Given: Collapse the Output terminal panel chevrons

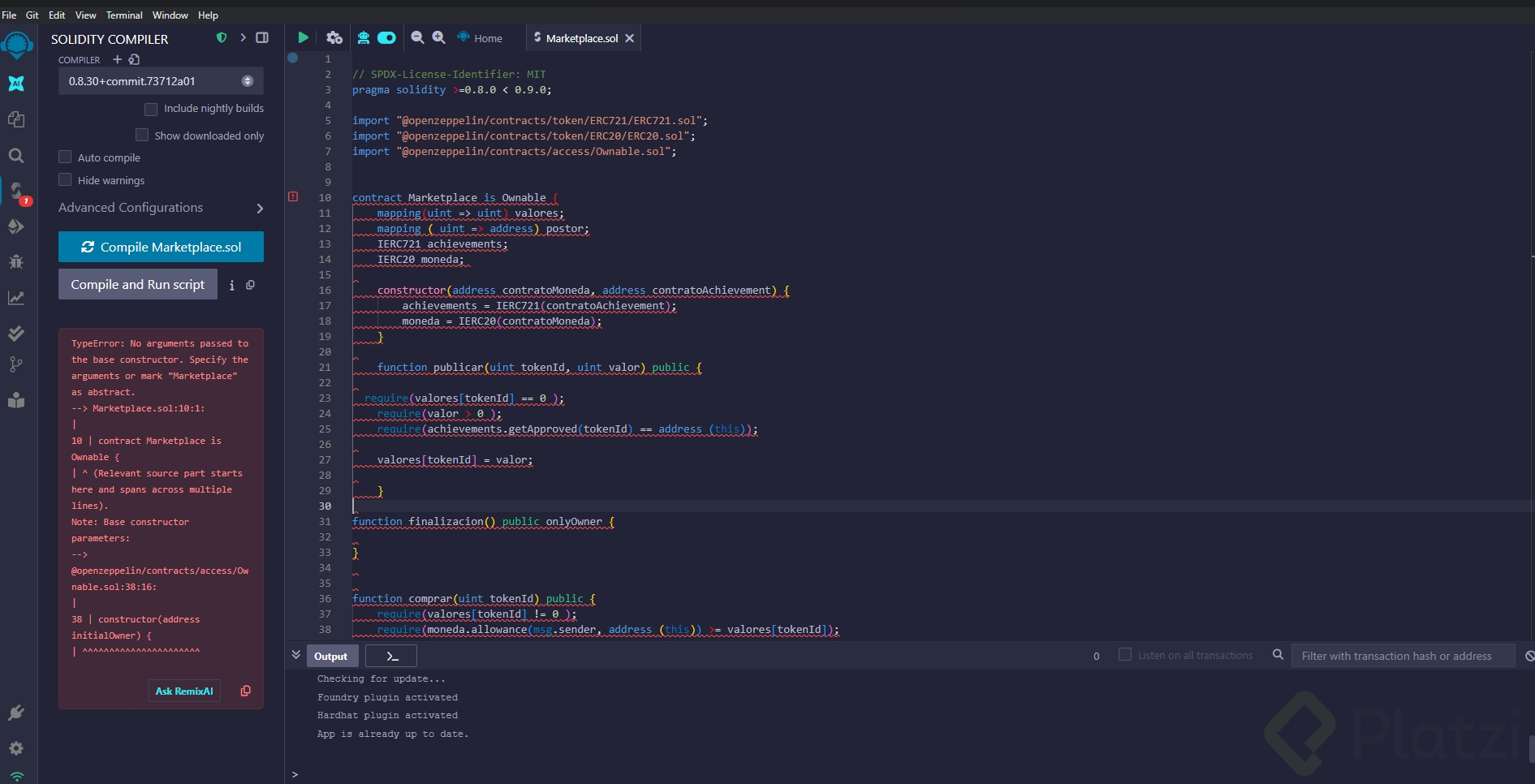Looking at the screenshot, I should click(x=295, y=655).
